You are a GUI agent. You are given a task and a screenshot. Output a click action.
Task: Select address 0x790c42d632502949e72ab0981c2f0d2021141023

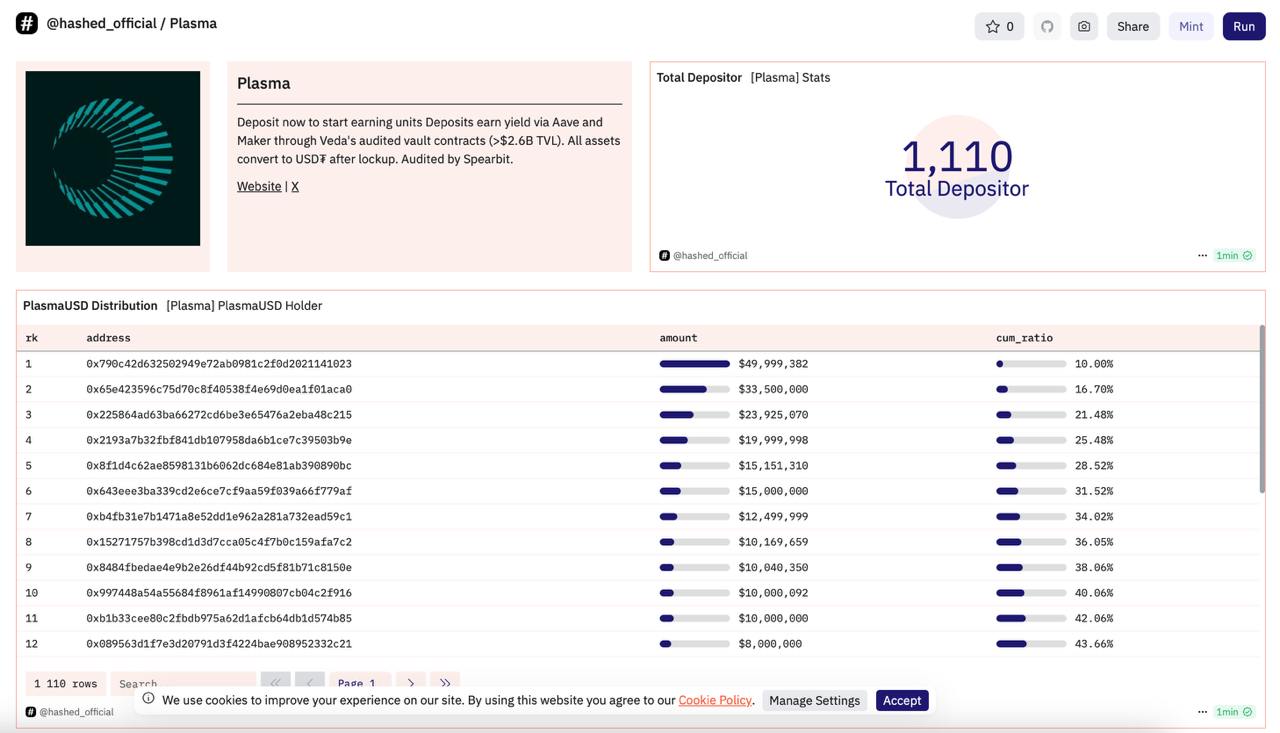click(219, 364)
